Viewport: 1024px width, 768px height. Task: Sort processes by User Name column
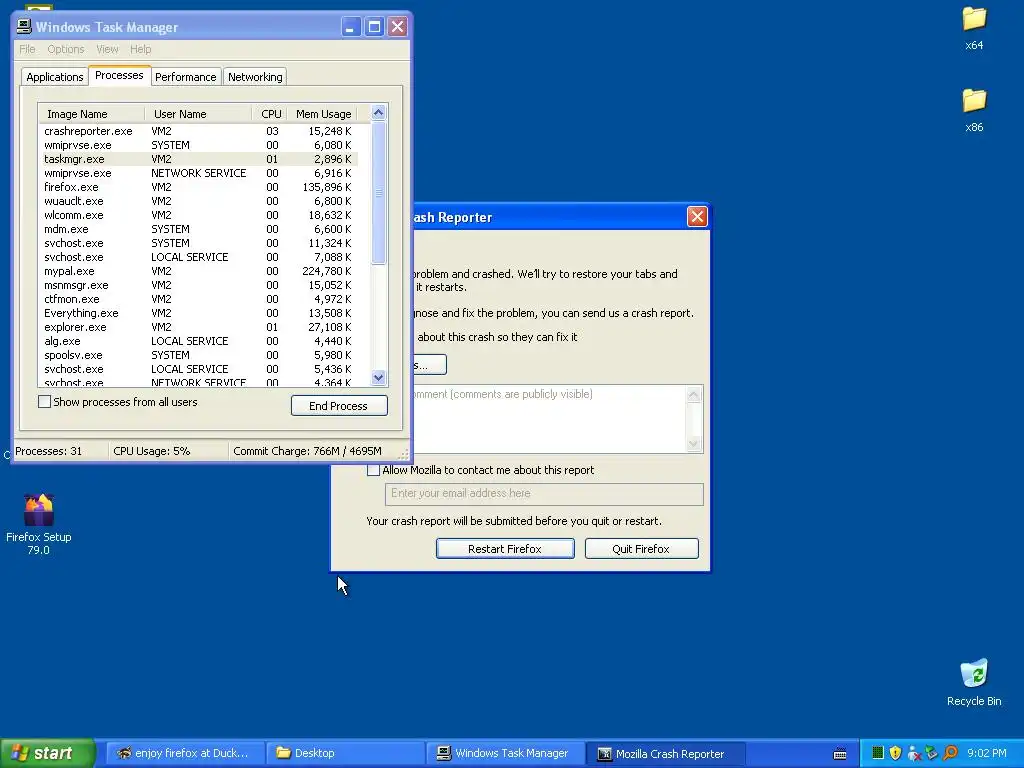198,114
